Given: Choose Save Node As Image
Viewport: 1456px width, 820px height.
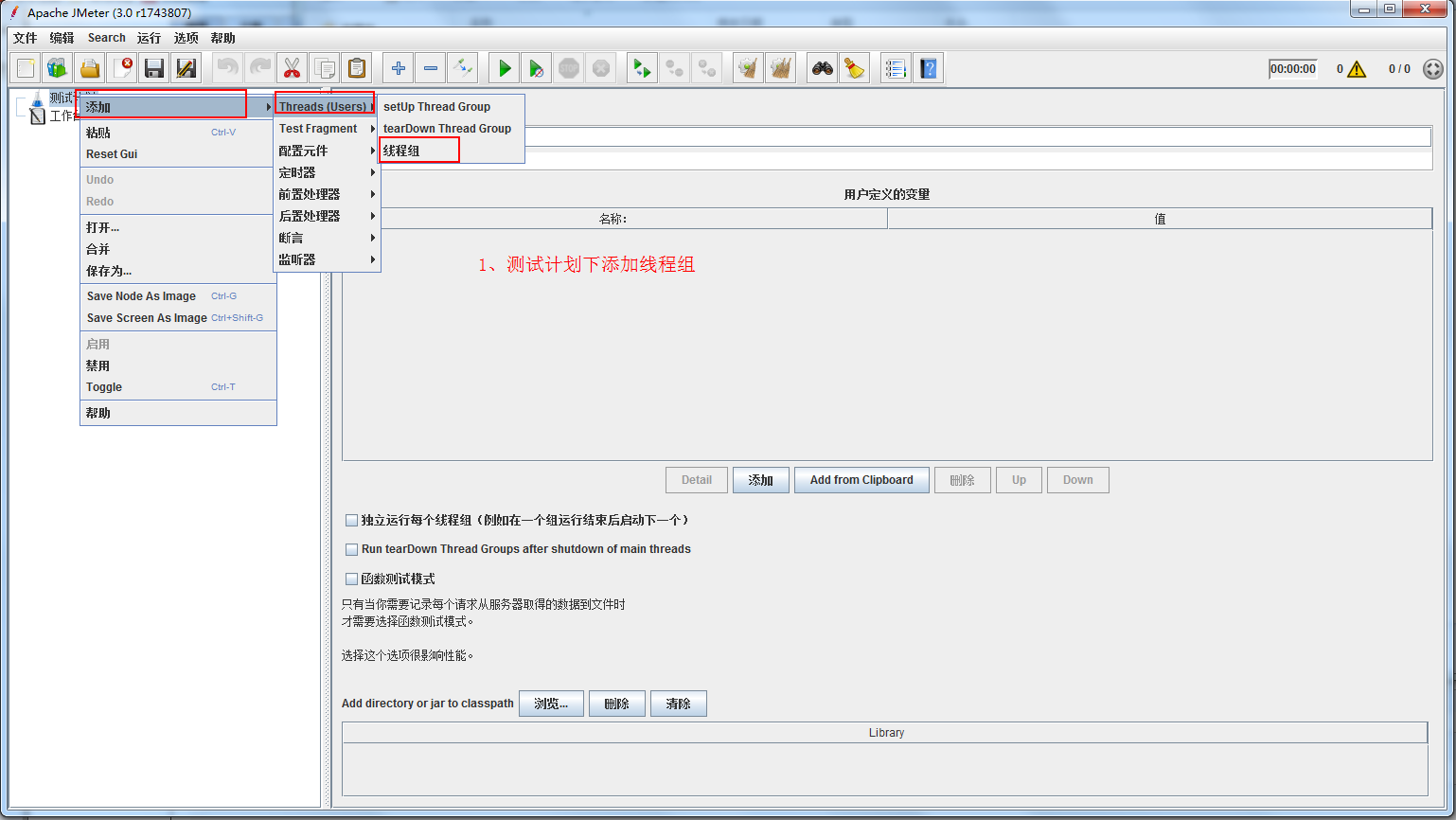Looking at the screenshot, I should coord(178,296).
